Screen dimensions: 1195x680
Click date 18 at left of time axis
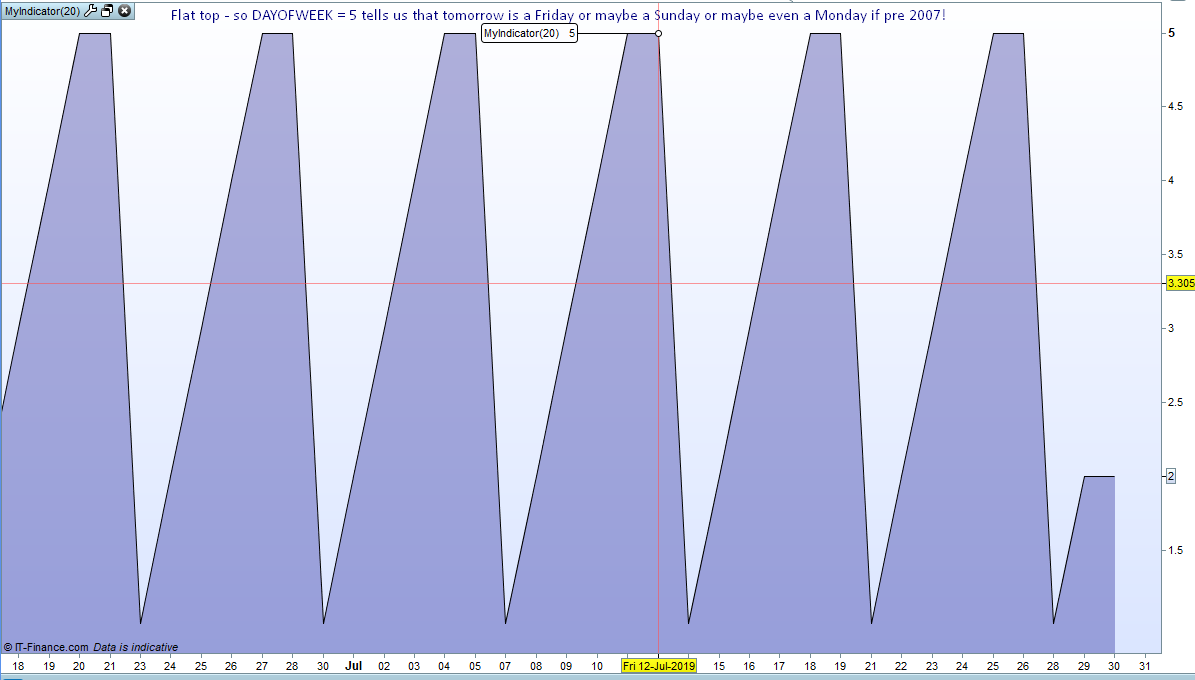pyautogui.click(x=18, y=666)
